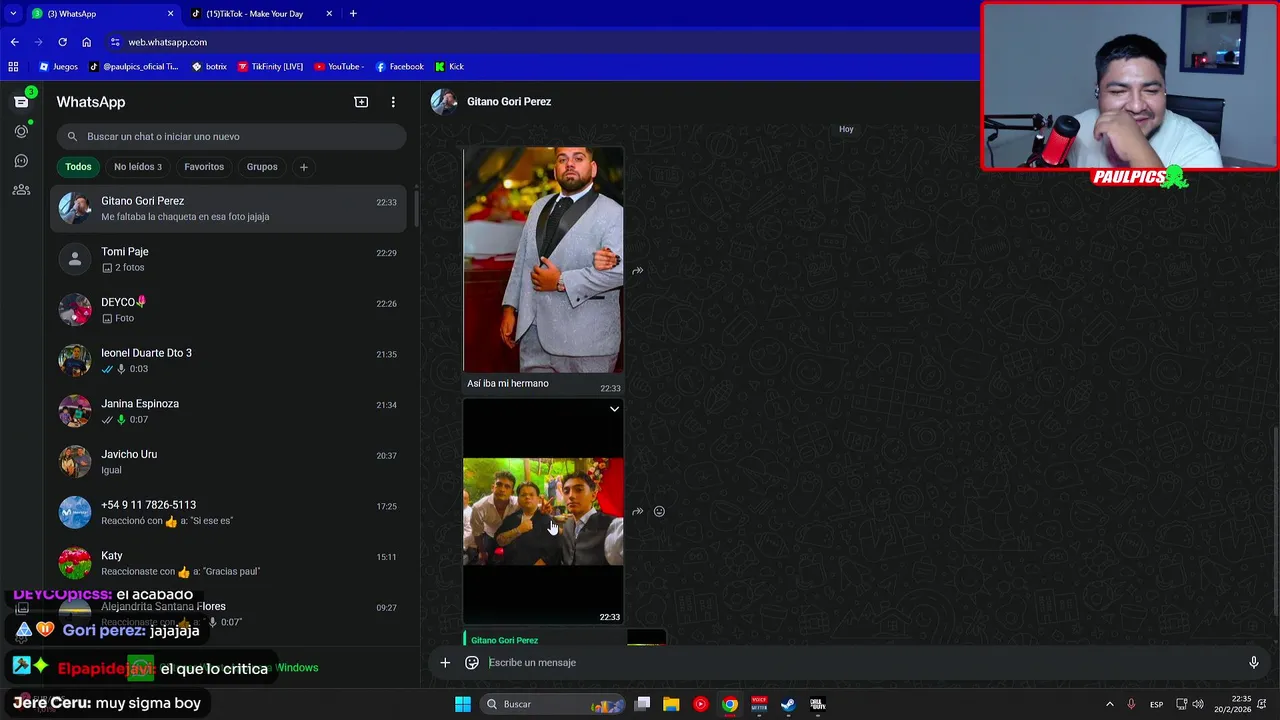
Task: Switch to the TikTok browser tab
Action: point(262,14)
